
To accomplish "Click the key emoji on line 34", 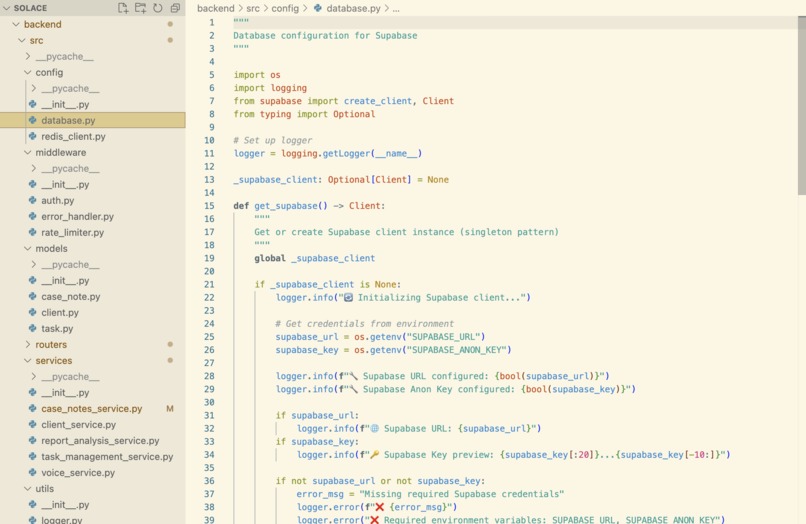I will point(374,455).
